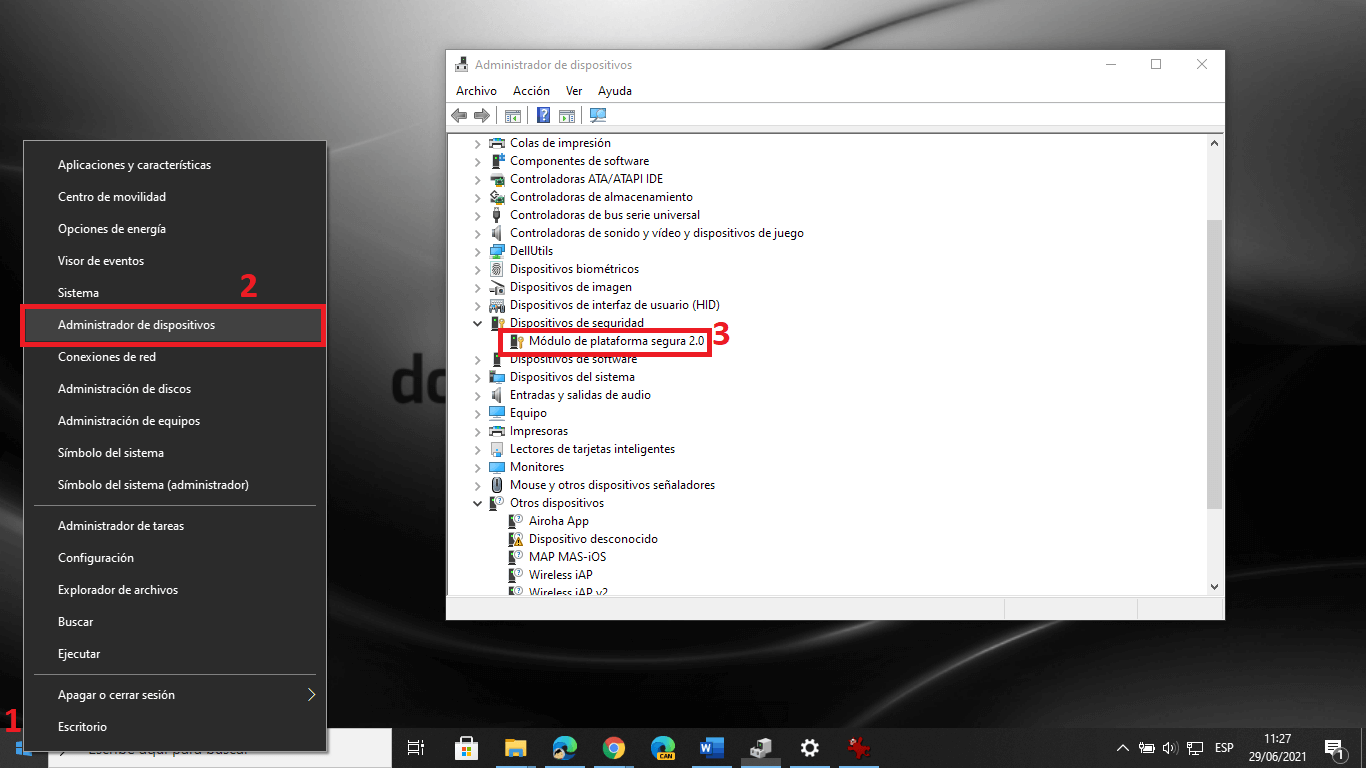Viewport: 1366px width, 768px height.
Task: Show hidden system tray icons chevron
Action: coord(1123,747)
